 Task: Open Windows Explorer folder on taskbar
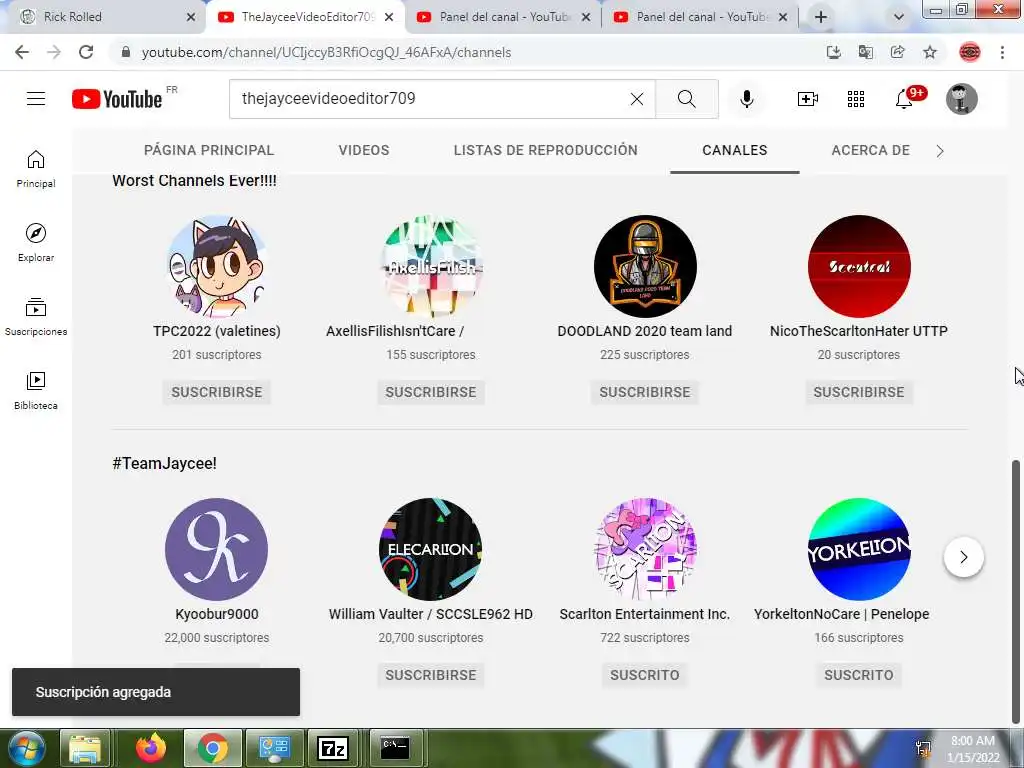pyautogui.click(x=85, y=748)
